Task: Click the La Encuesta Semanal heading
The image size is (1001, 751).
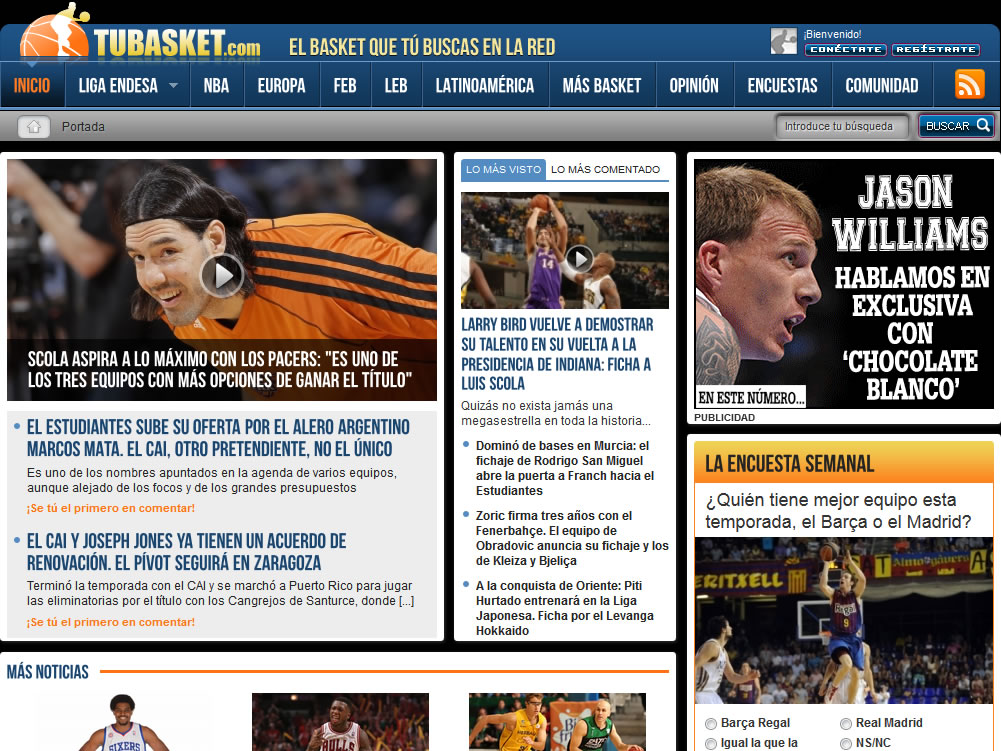Action: [x=789, y=464]
